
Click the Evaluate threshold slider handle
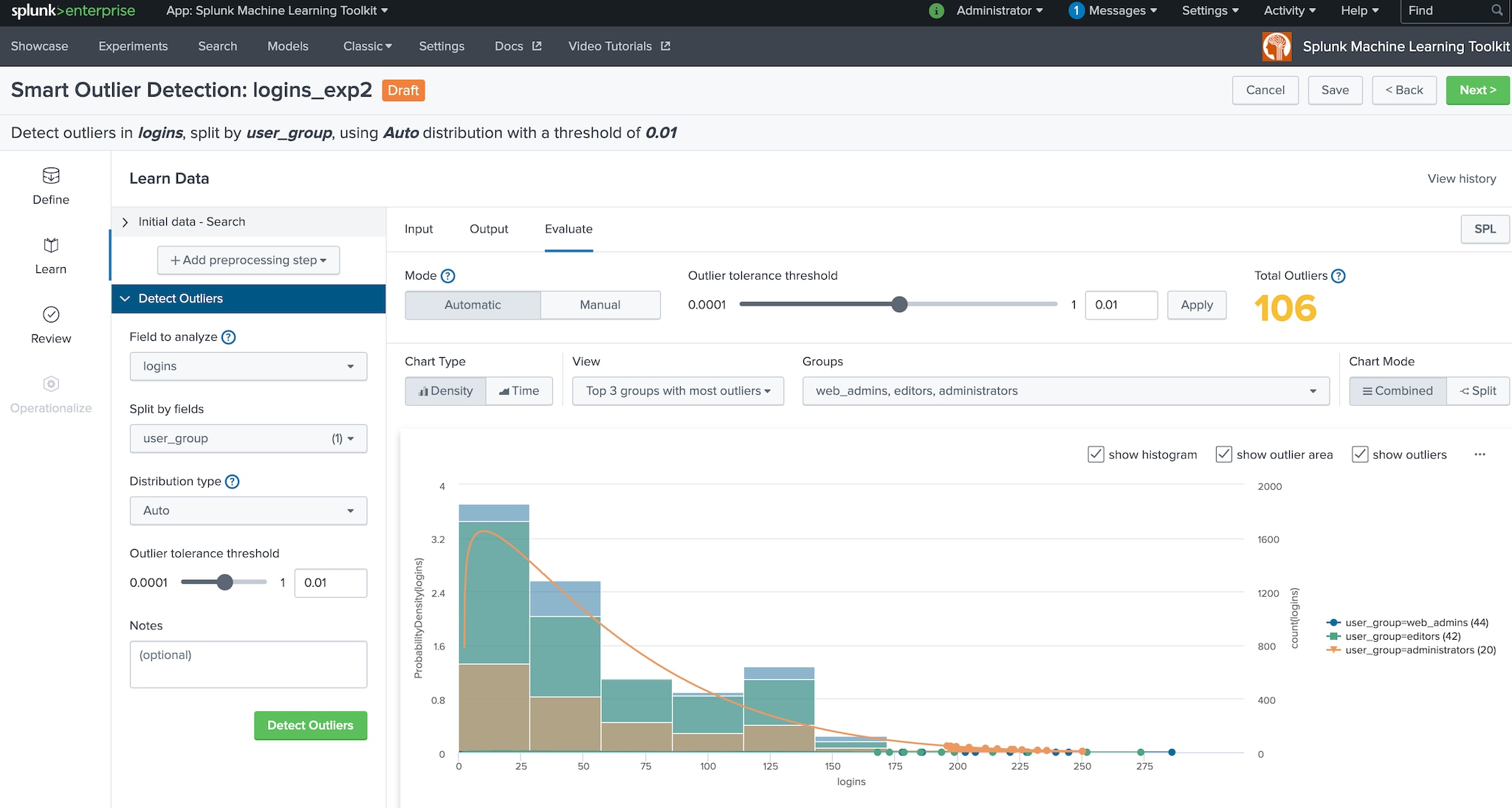(899, 304)
